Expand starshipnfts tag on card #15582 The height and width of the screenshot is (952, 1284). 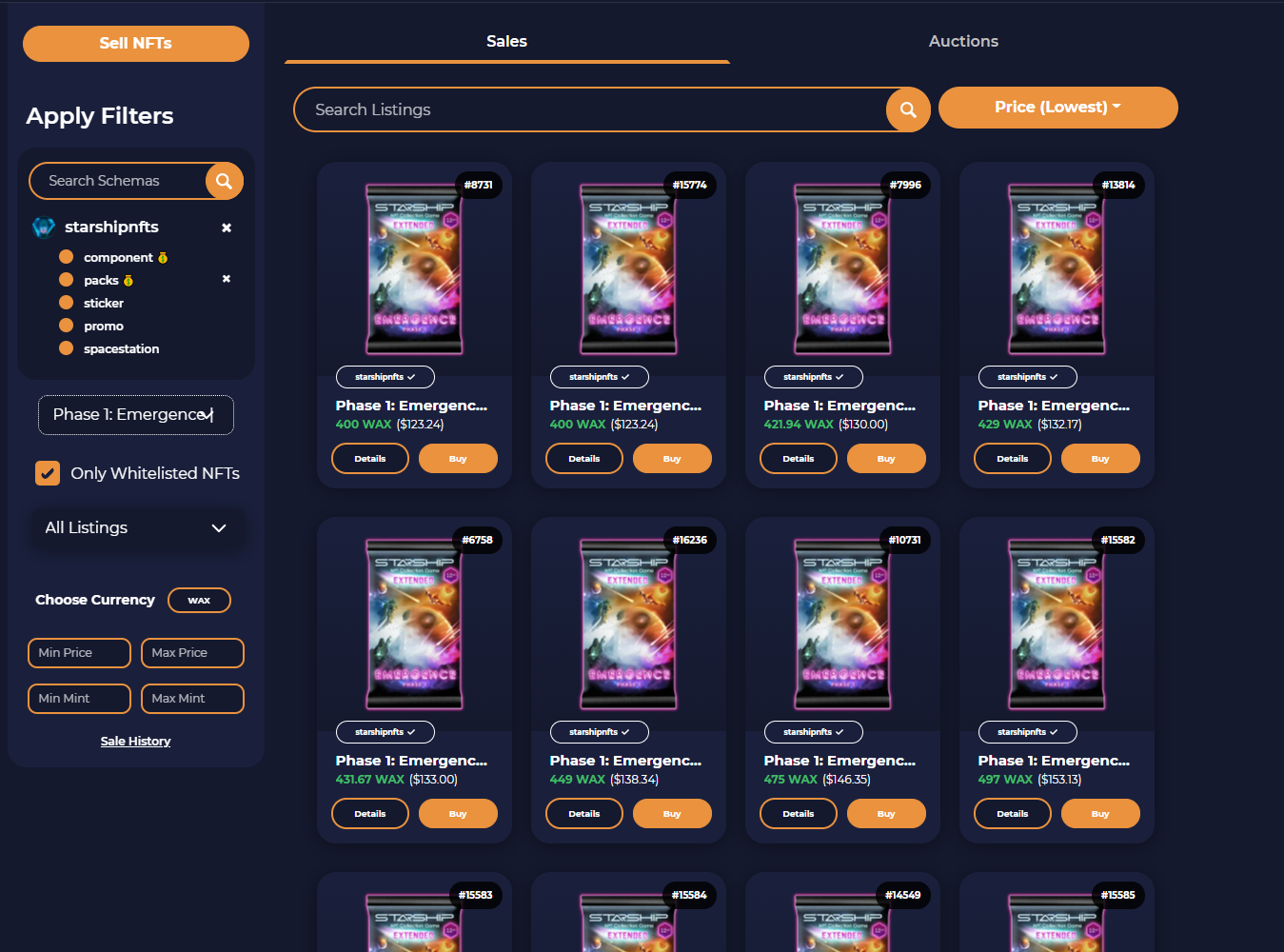(x=1028, y=732)
